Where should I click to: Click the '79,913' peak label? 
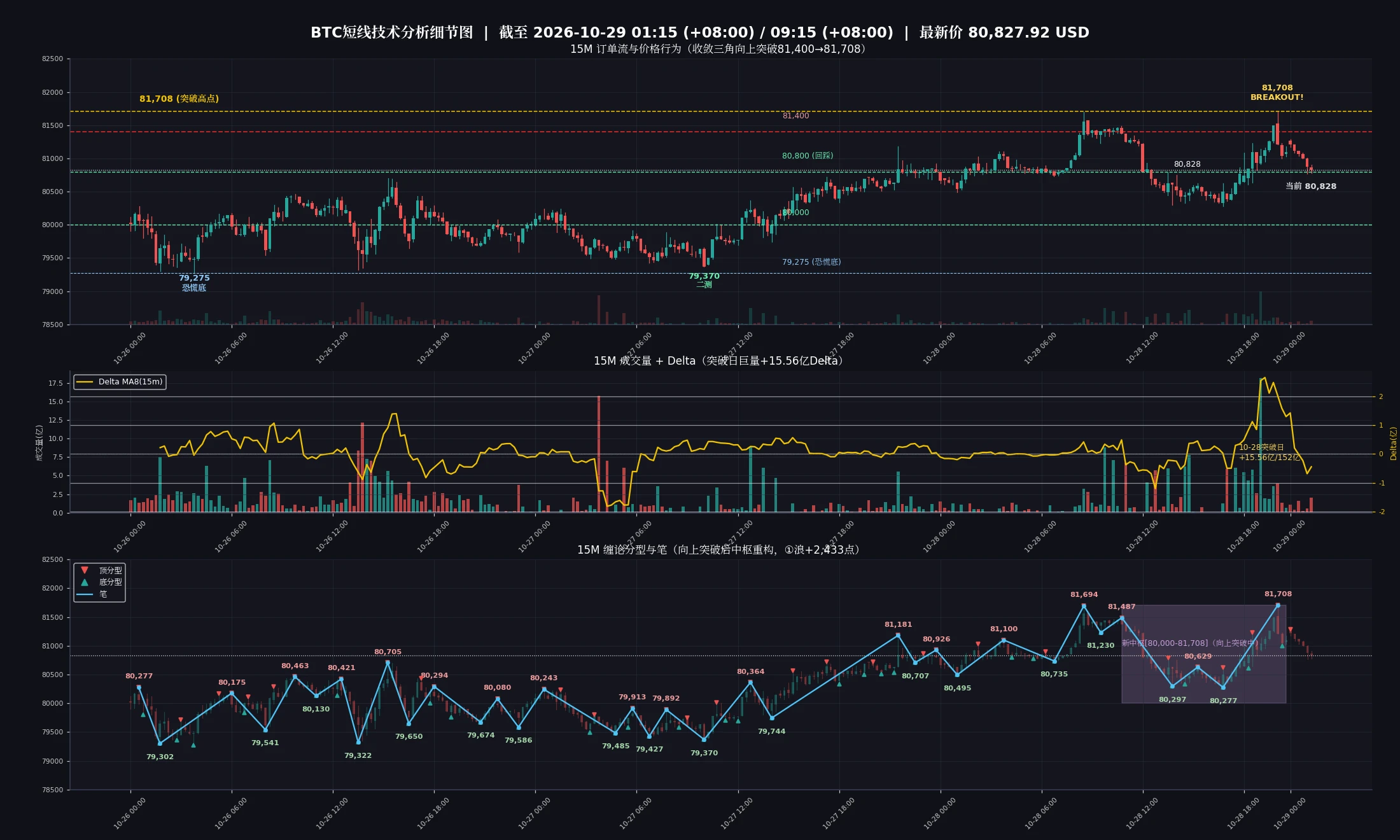[632, 697]
